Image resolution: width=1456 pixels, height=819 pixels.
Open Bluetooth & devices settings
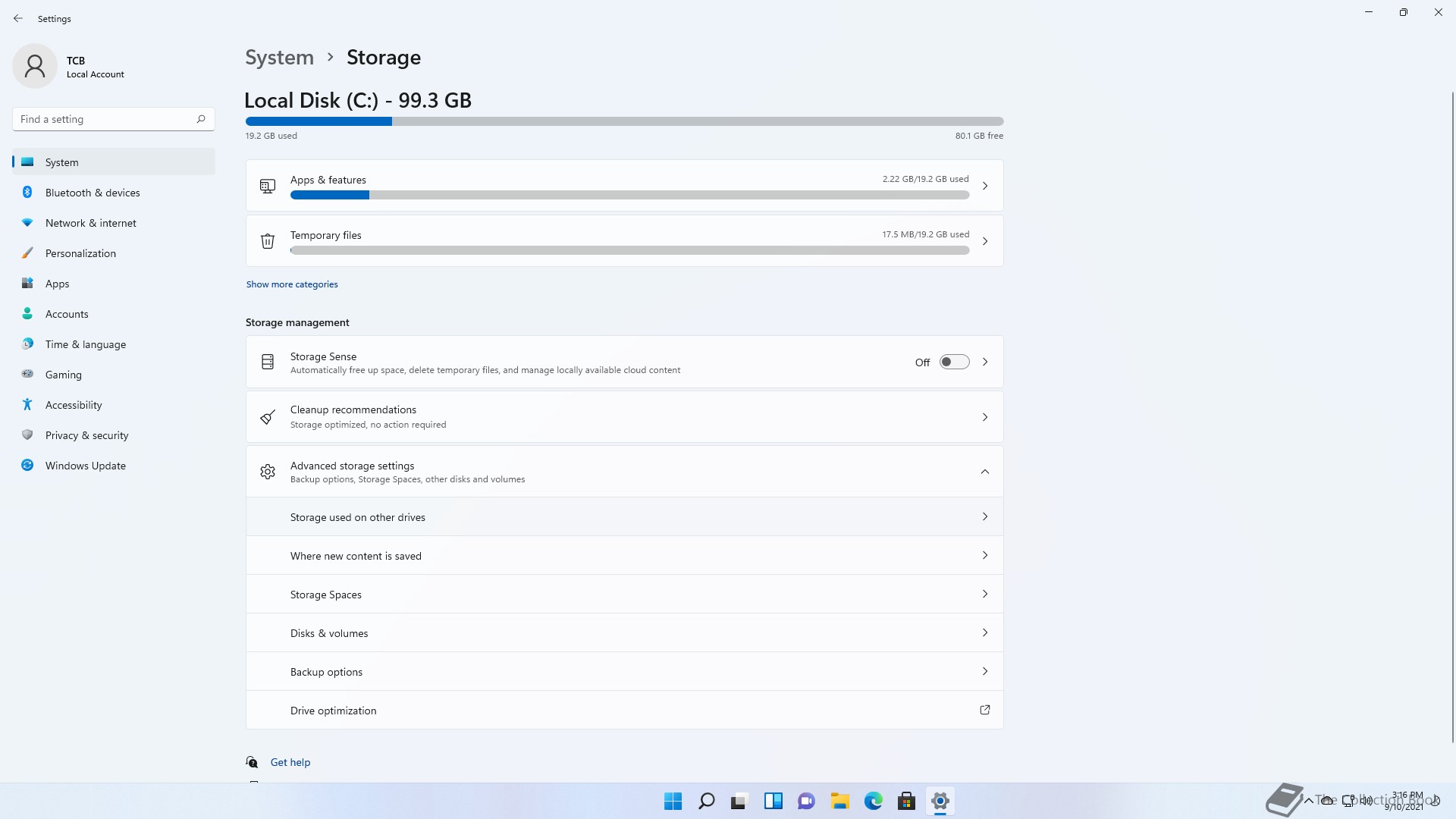[114, 193]
